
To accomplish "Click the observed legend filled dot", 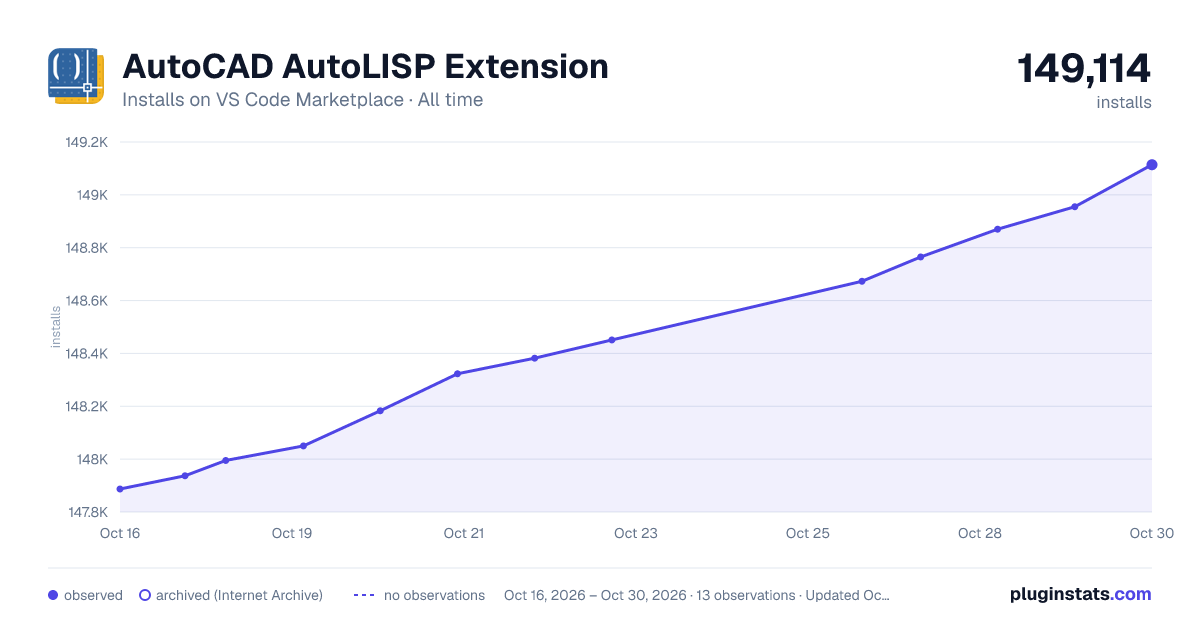I will tap(53, 595).
